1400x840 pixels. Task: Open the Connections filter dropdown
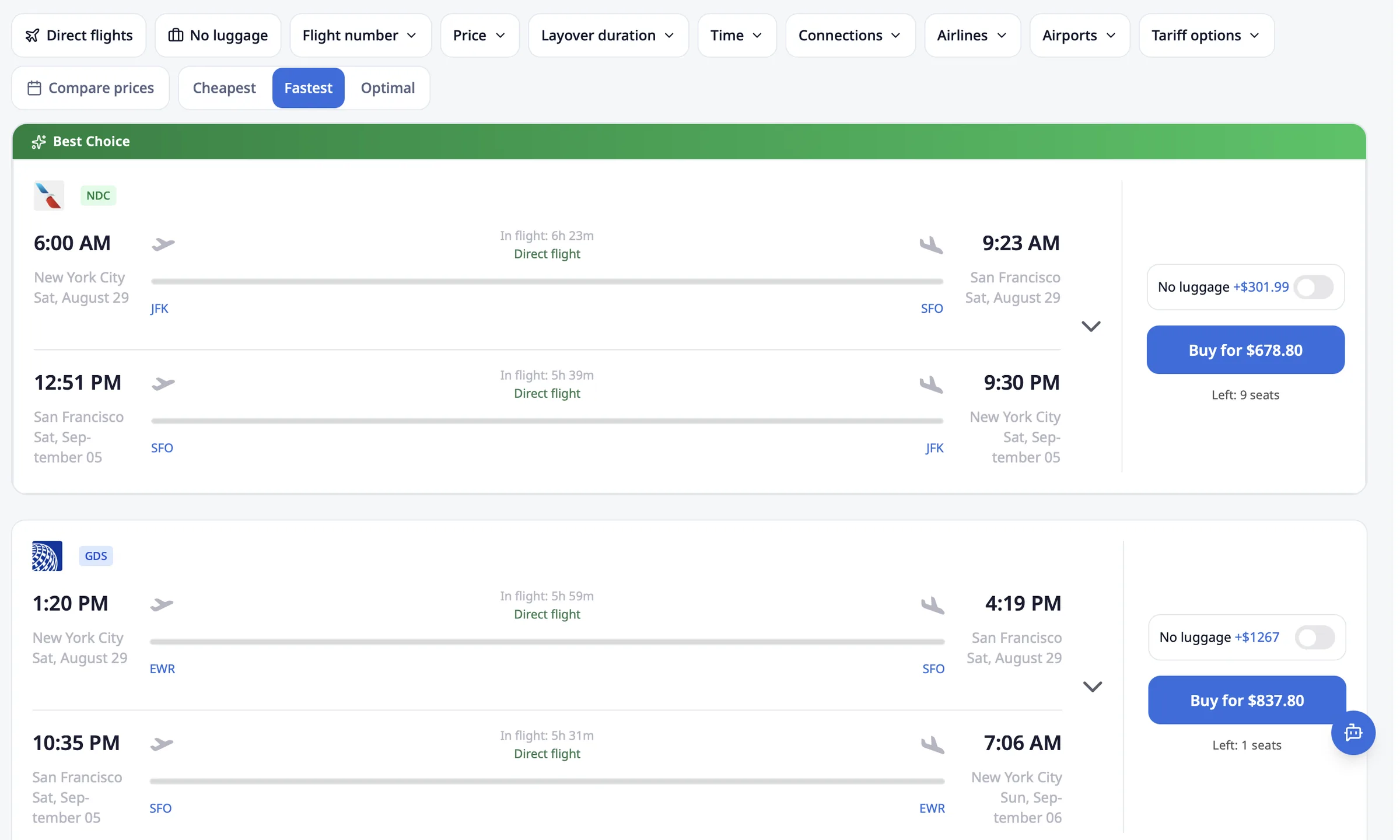[850, 36]
